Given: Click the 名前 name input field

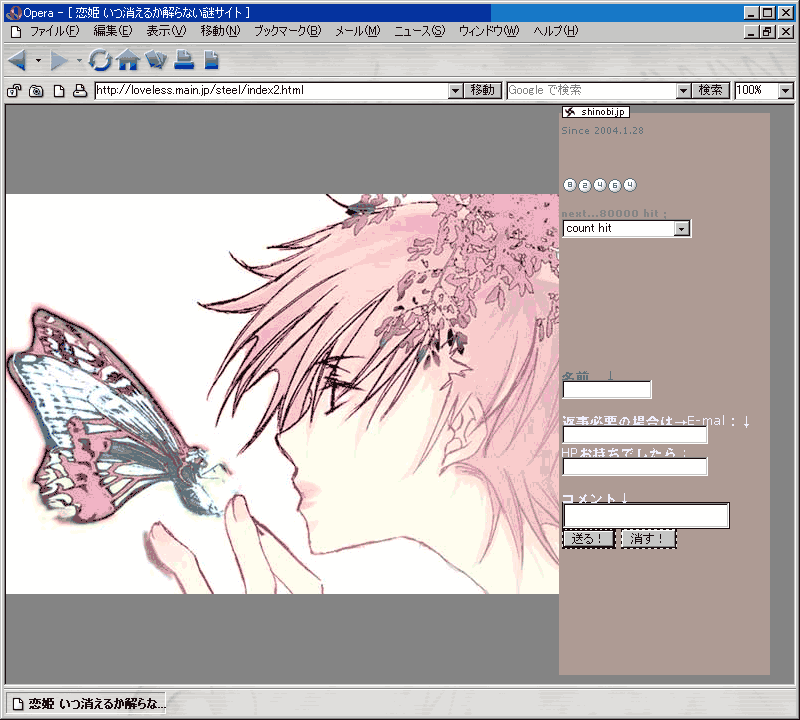Looking at the screenshot, I should click(607, 390).
